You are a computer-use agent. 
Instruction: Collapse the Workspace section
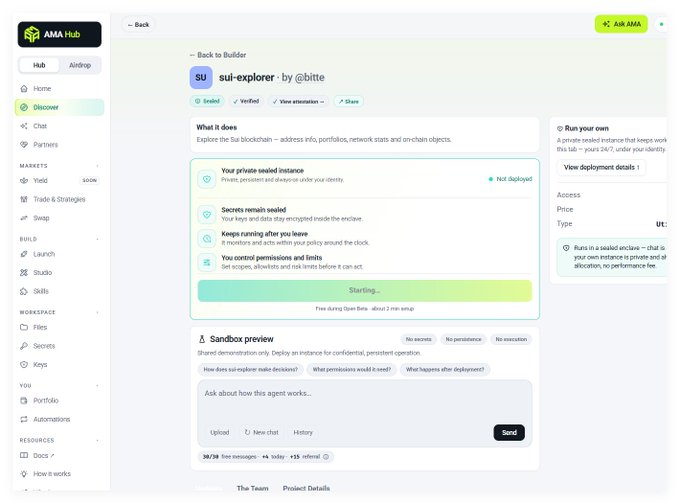point(97,312)
